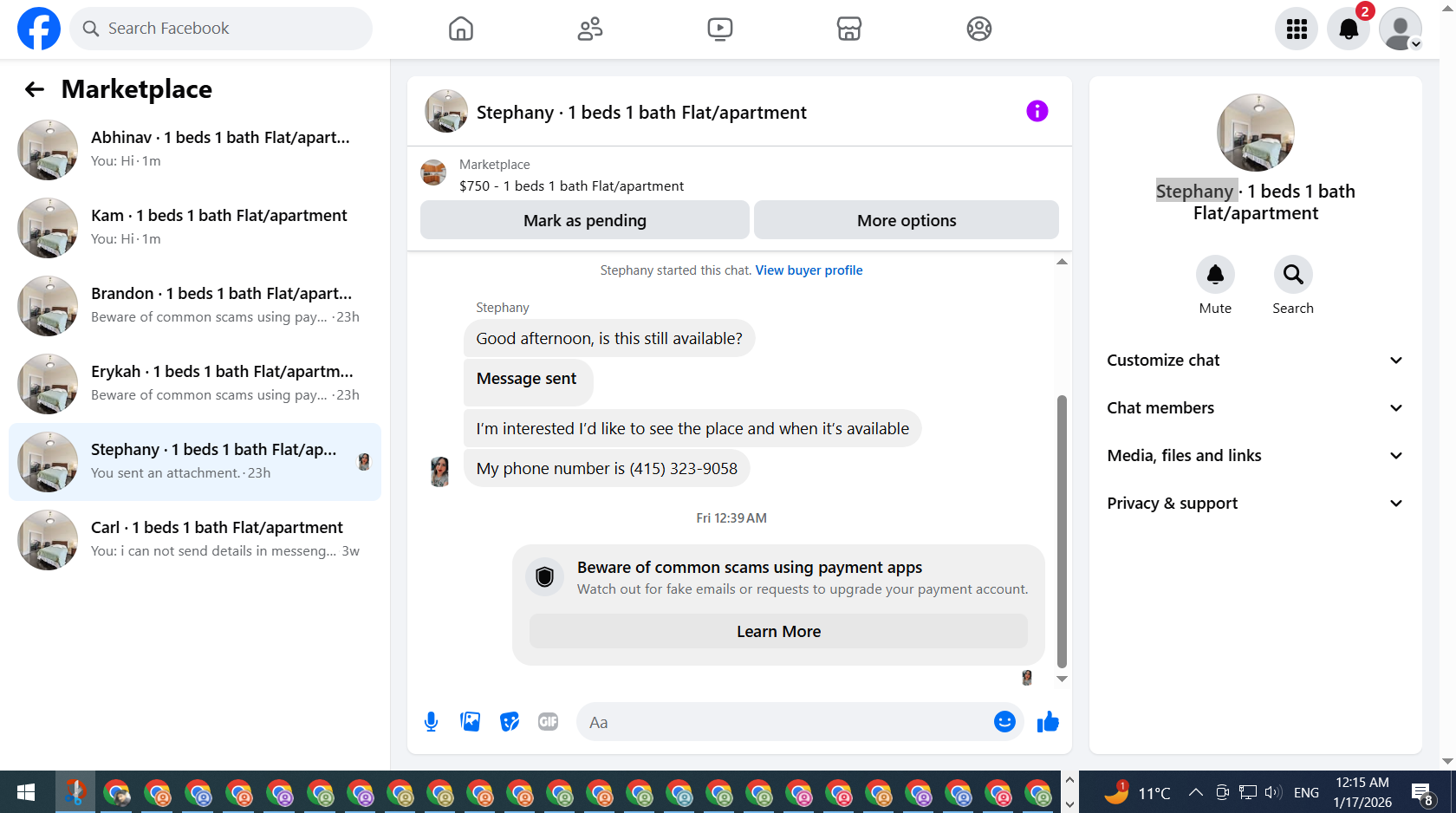Viewport: 1456px width, 813px height.
Task: Open View buyer profile link
Action: coord(809,270)
